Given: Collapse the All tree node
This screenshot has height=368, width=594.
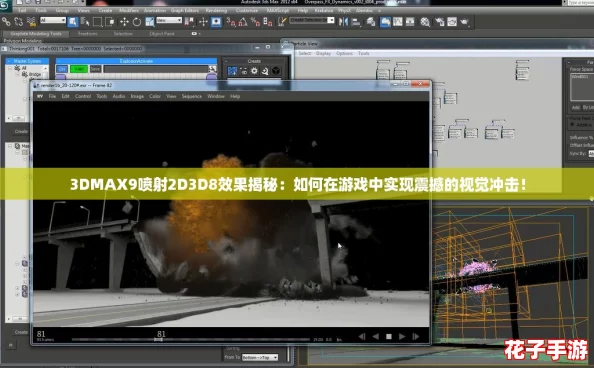Looking at the screenshot, I should pyautogui.click(x=11, y=68).
